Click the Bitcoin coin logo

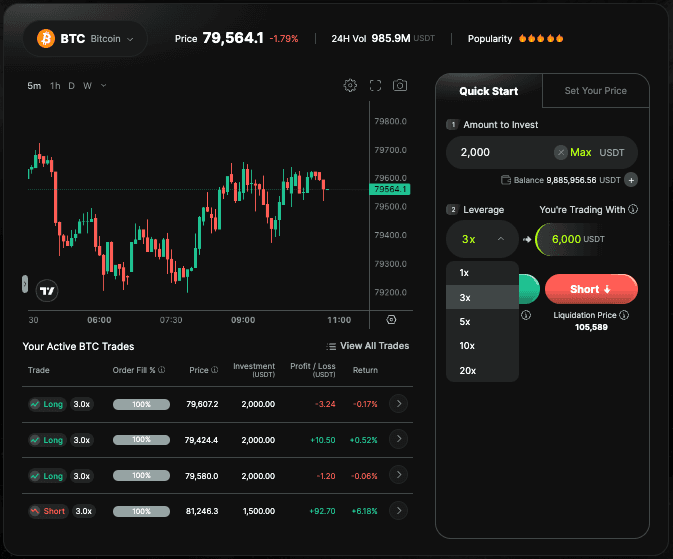(x=45, y=39)
